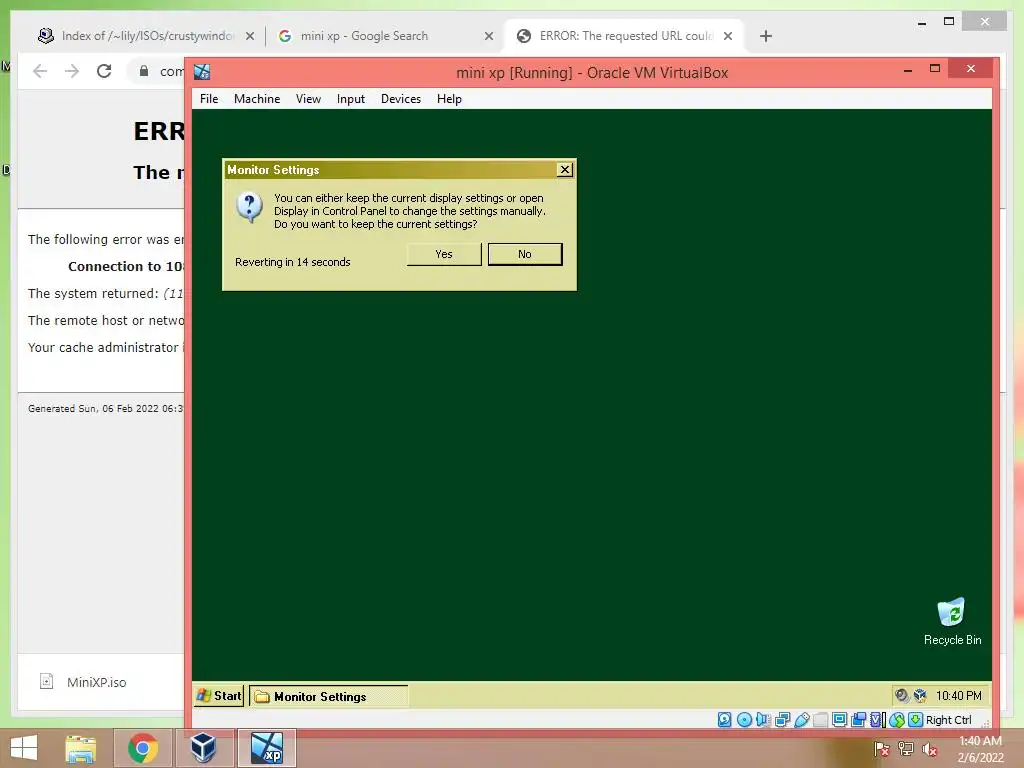Open VirtualBox Manager from the taskbar
This screenshot has width=1024, height=768.
(x=203, y=748)
